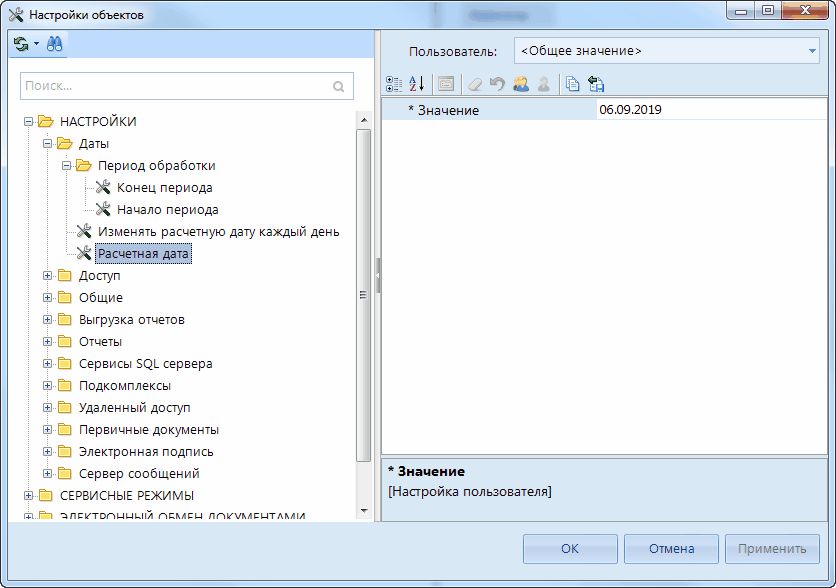Switch to categorized property view
The height and width of the screenshot is (588, 836).
[x=393, y=84]
